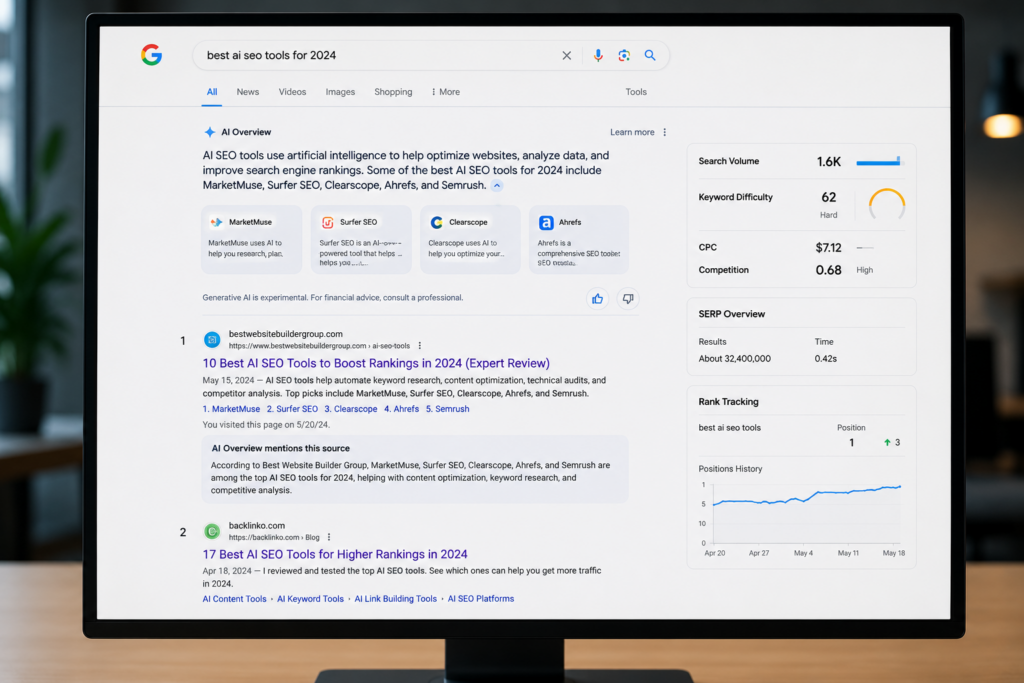Open options menu for bestwebsitebuildergroup result
Image resolution: width=1024 pixels, height=683 pixels.
(x=420, y=345)
